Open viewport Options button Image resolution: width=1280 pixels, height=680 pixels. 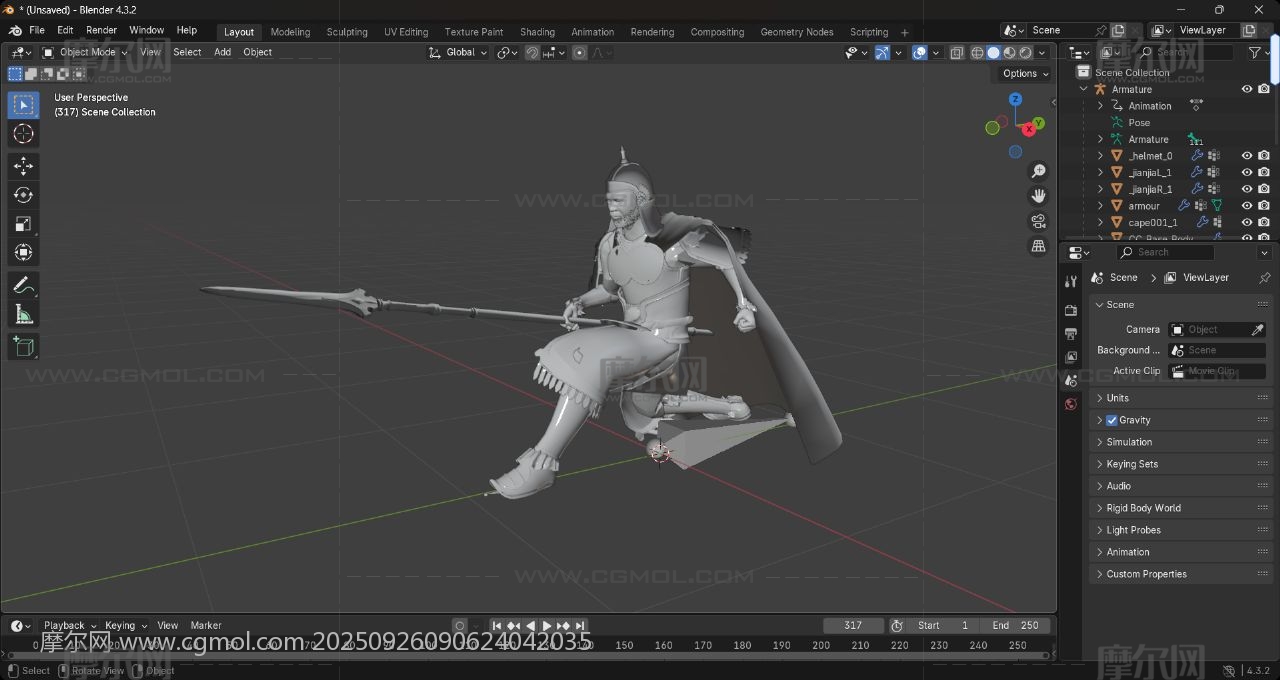click(1025, 73)
